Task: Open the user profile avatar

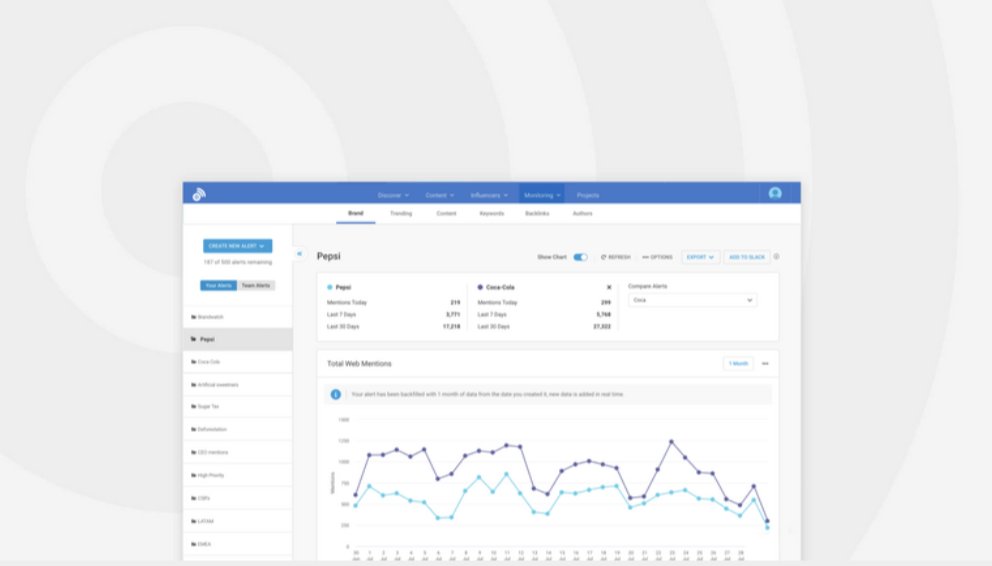Action: (775, 194)
